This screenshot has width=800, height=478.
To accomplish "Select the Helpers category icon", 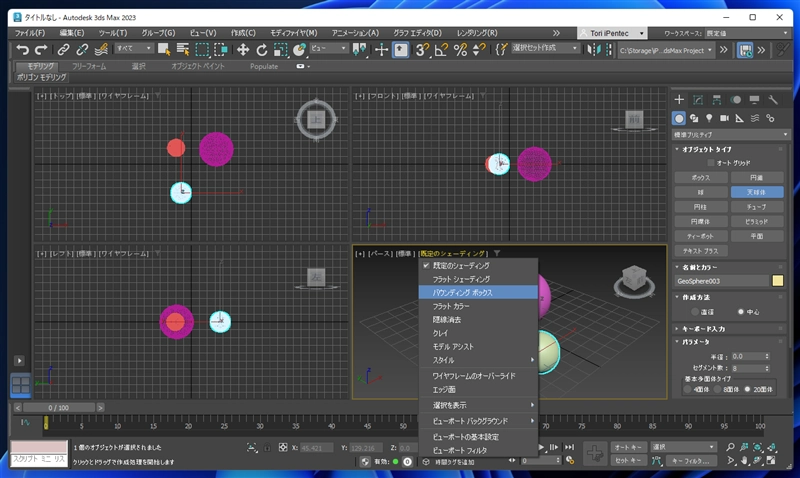I will [x=740, y=118].
